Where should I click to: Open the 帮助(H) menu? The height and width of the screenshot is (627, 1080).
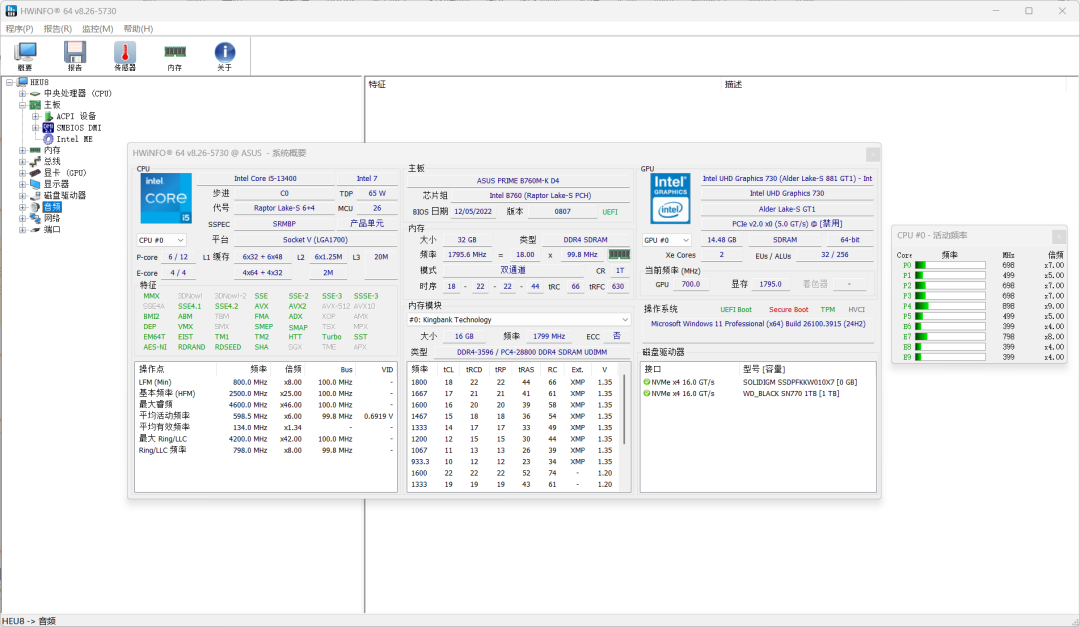pyautogui.click(x=138, y=29)
